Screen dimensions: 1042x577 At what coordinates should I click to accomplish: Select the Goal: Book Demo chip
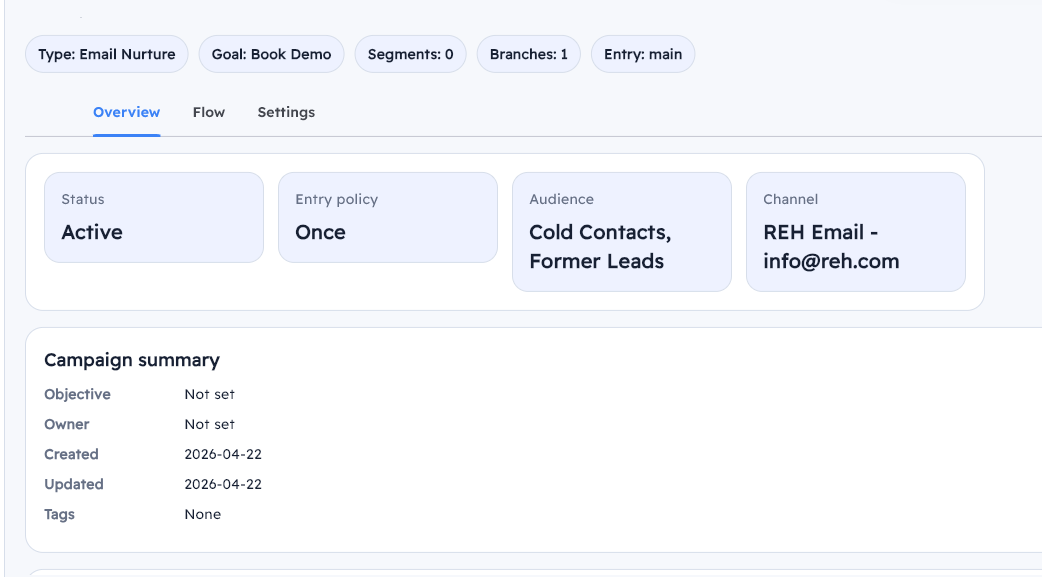click(271, 54)
